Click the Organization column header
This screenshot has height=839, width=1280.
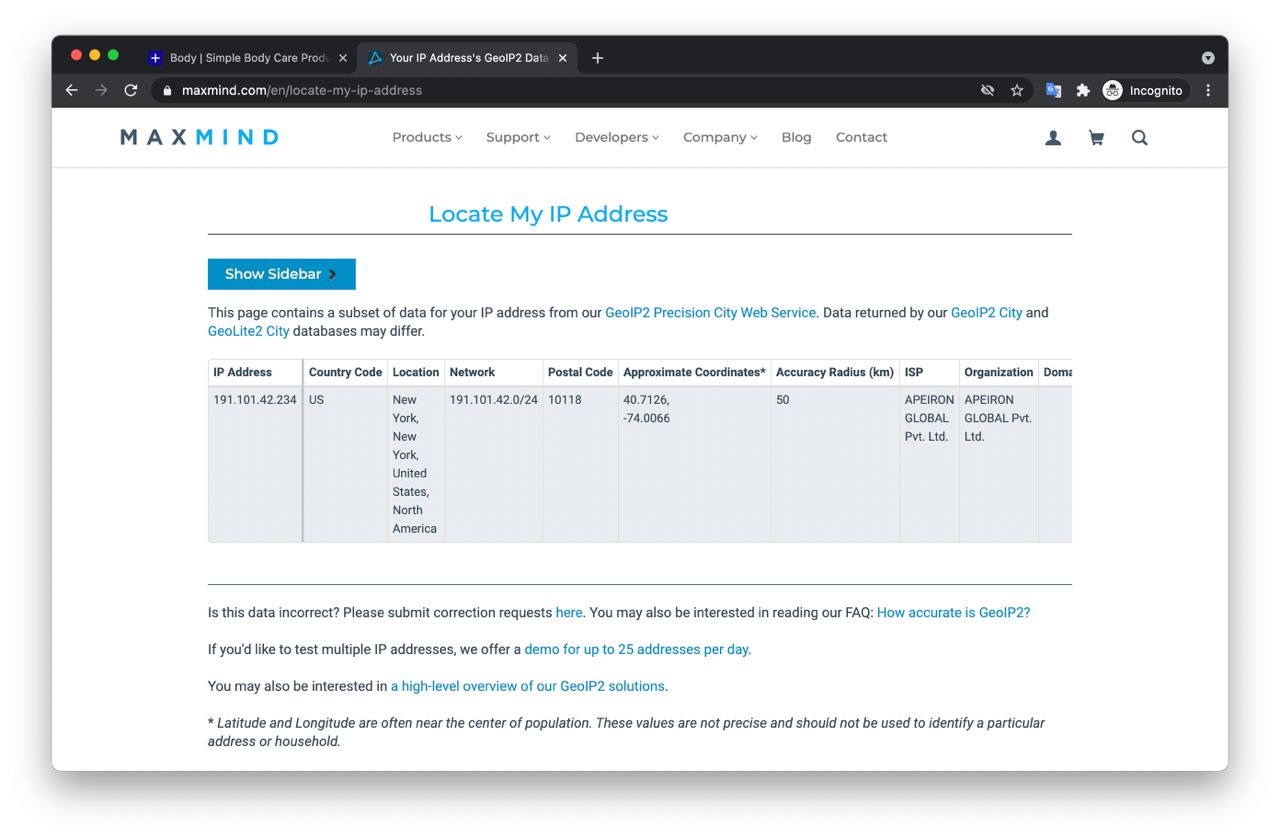(x=999, y=372)
